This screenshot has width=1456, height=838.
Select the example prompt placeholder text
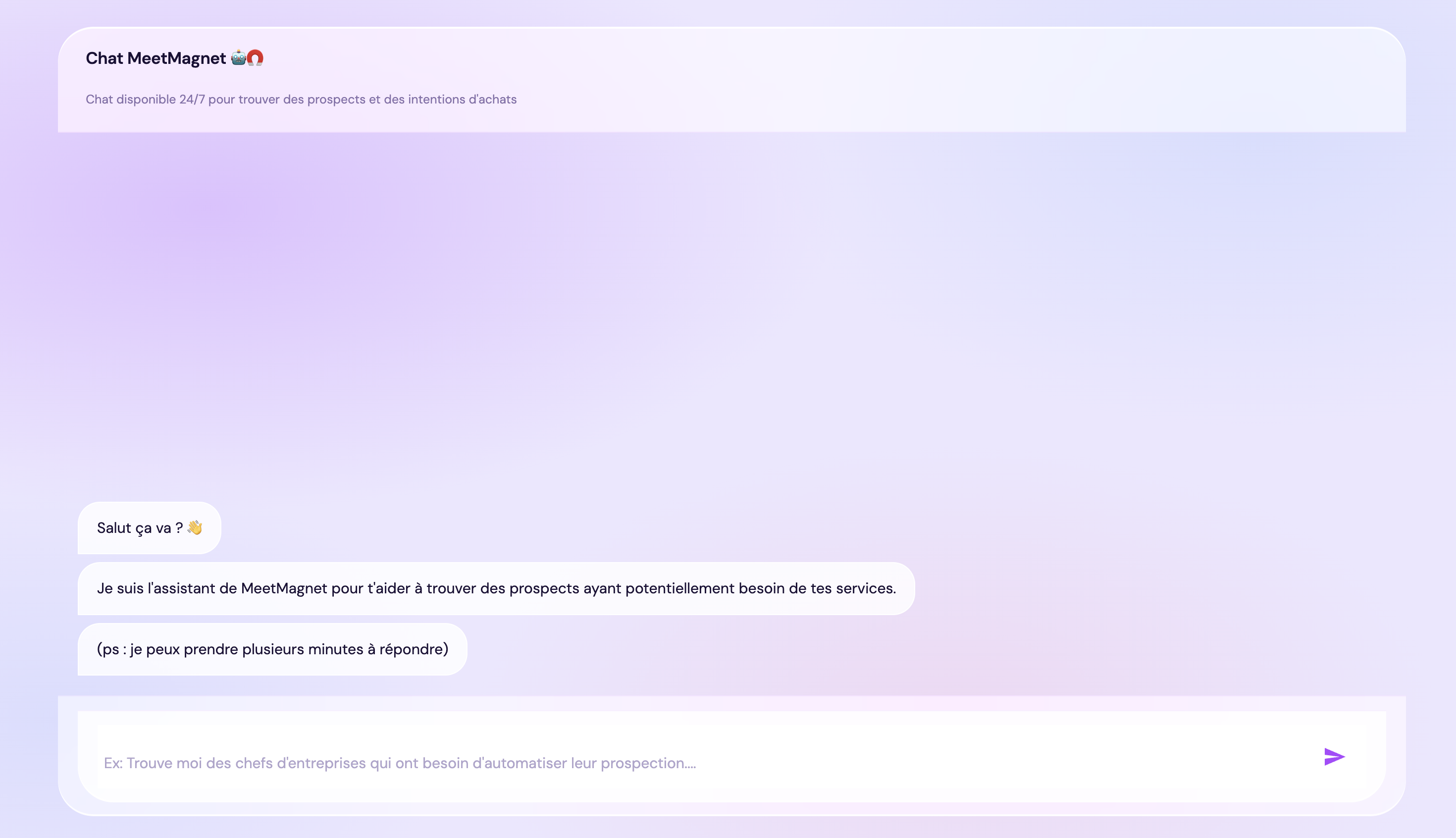(401, 763)
